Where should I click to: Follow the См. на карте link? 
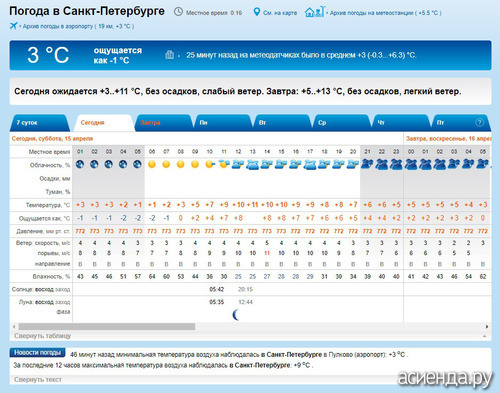tap(280, 13)
